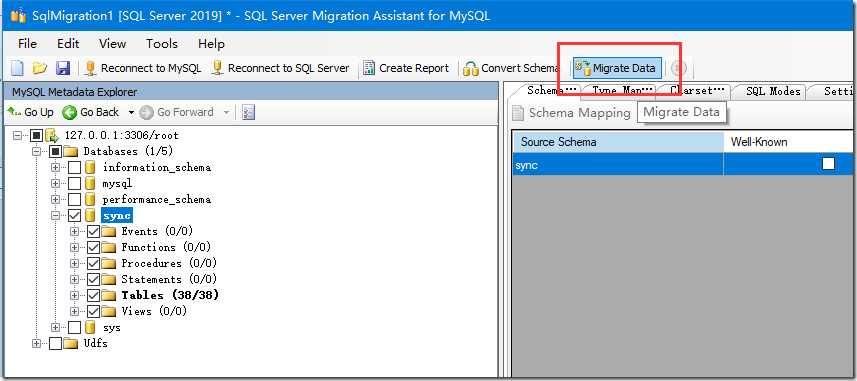Click the Save Project floppy icon
This screenshot has width=857, height=381.
tap(63, 68)
